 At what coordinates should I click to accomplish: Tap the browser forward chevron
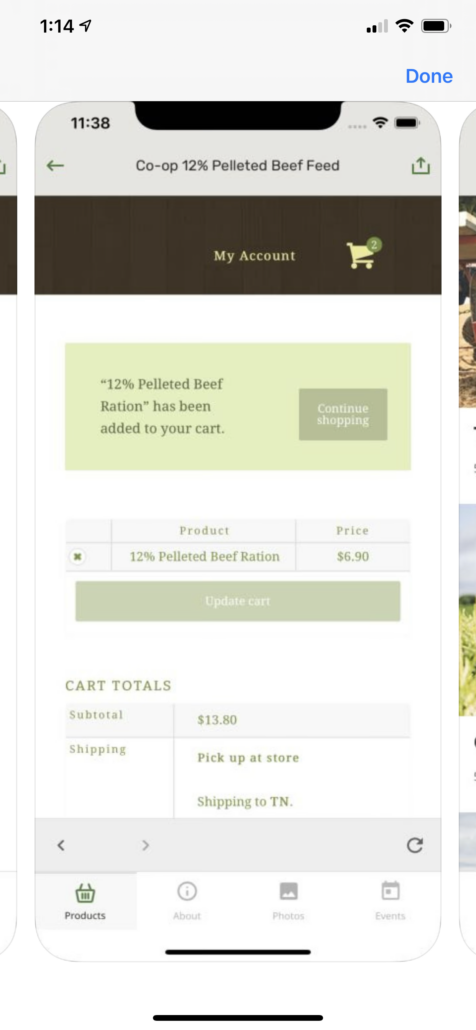[146, 845]
